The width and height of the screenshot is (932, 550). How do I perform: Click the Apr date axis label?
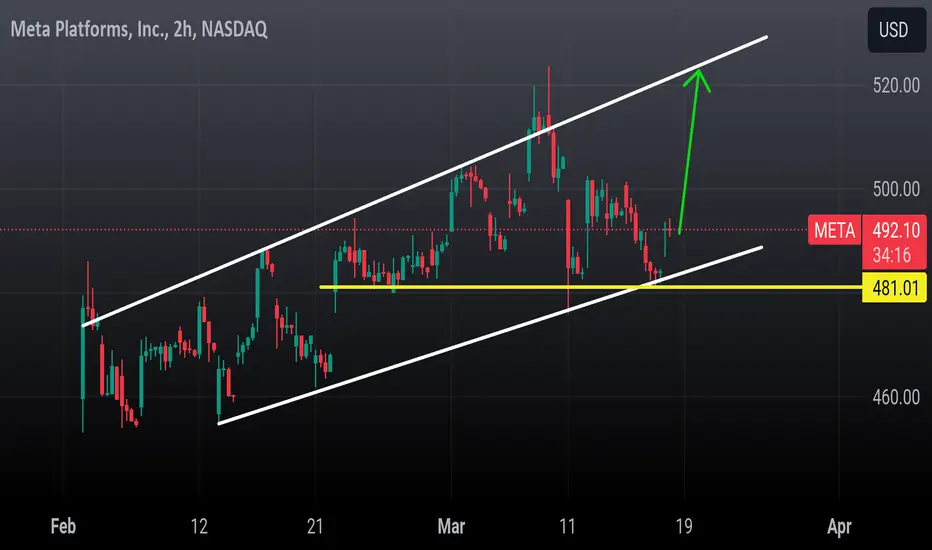pyautogui.click(x=839, y=526)
